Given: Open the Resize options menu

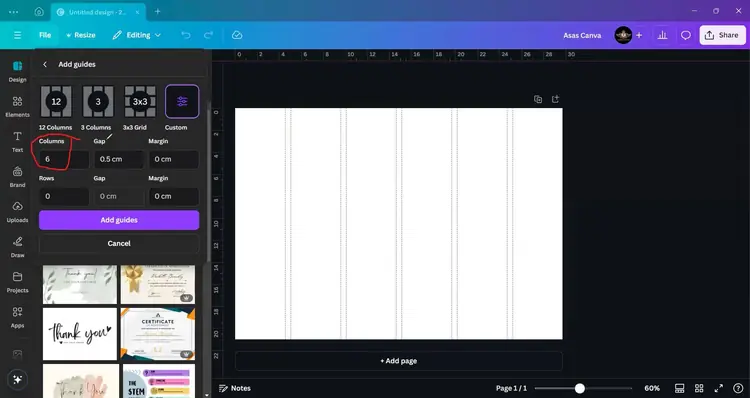Looking at the screenshot, I should point(81,35).
